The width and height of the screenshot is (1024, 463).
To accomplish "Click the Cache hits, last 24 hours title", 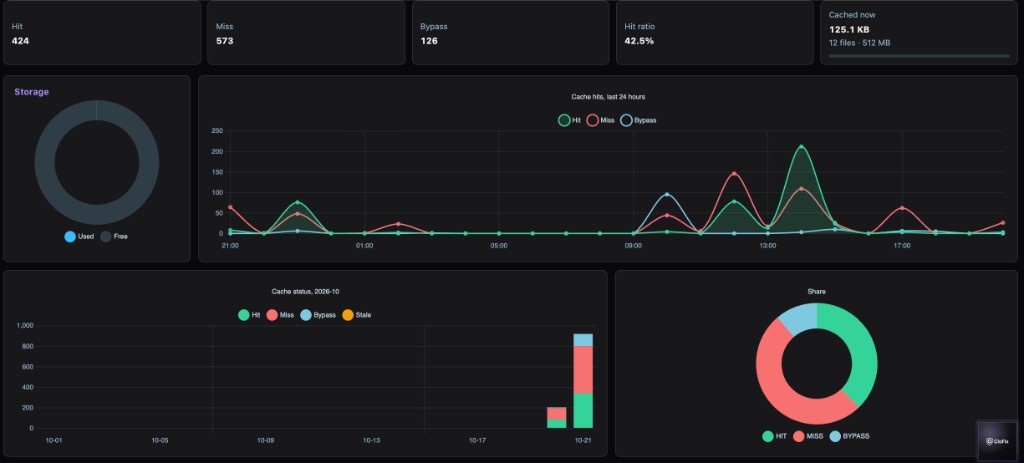I will 608,97.
